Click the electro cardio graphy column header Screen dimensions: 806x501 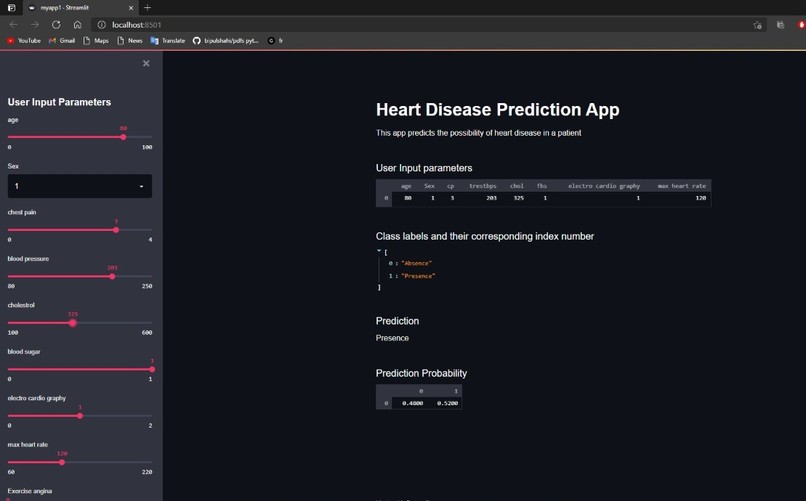click(604, 186)
